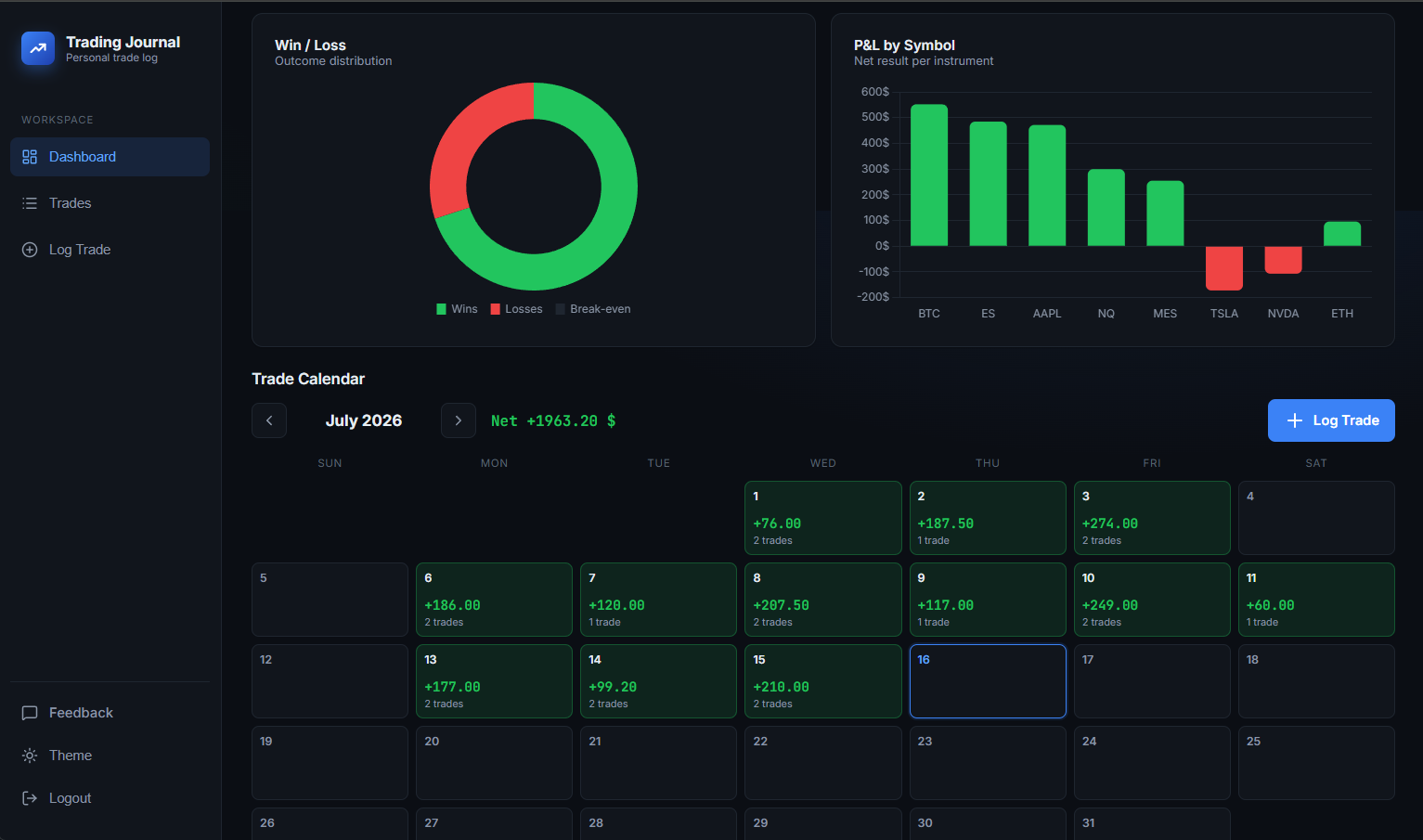Toggle the Theme setting
1423x840 pixels.
pyautogui.click(x=110, y=756)
